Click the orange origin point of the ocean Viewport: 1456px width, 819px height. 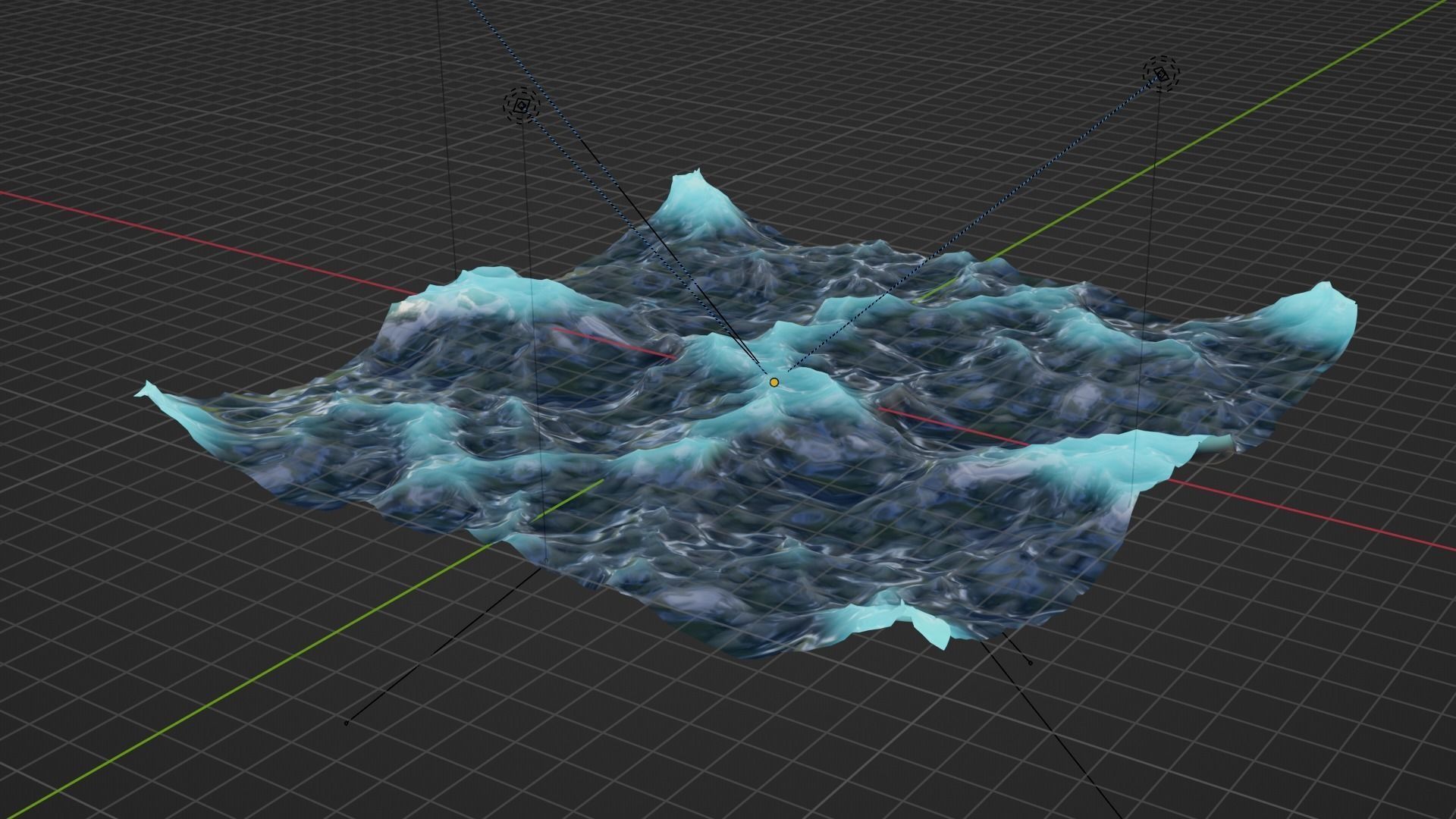[x=773, y=382]
